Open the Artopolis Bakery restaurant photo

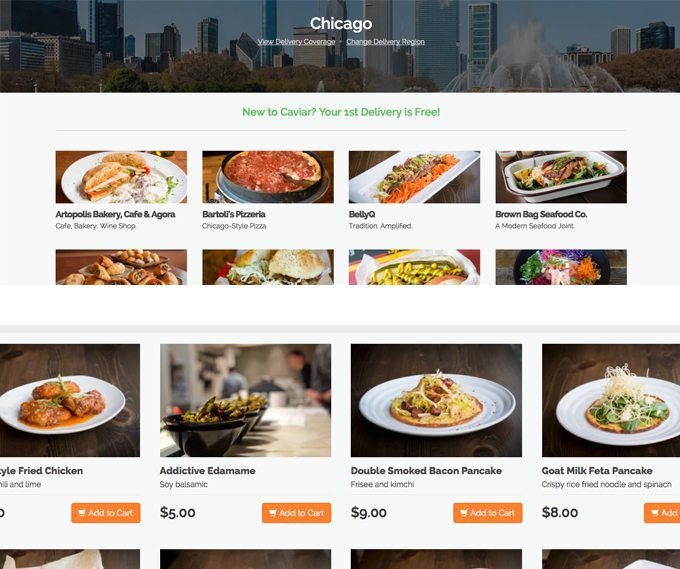[x=121, y=177]
